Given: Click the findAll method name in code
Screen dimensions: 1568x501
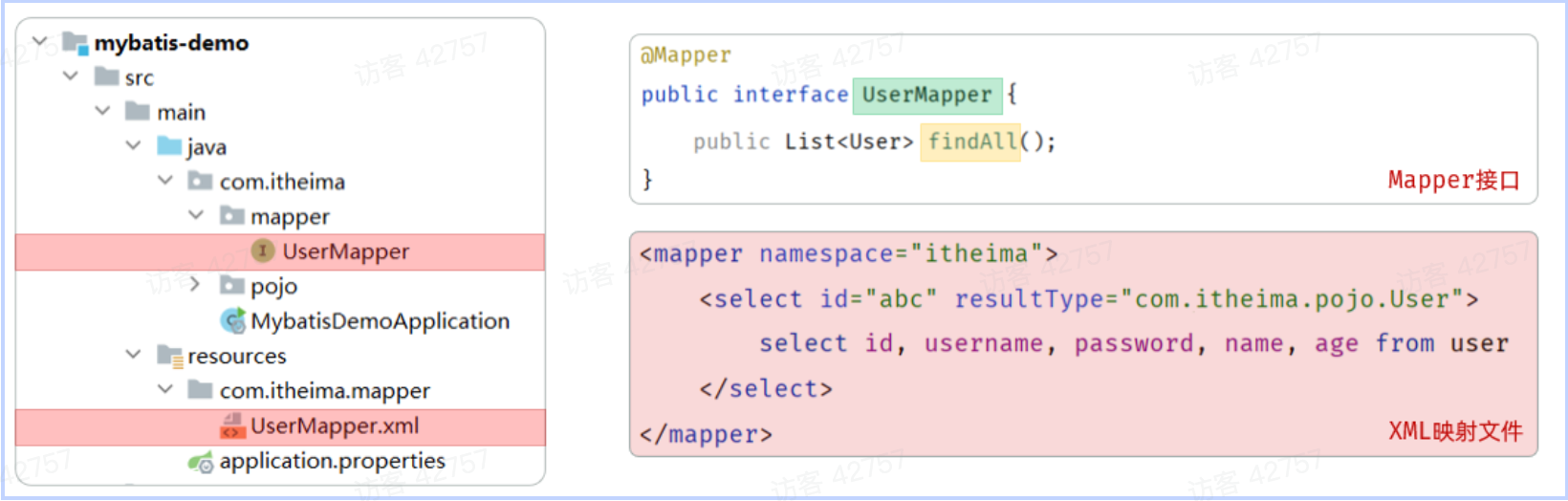Looking at the screenshot, I should click(x=971, y=142).
